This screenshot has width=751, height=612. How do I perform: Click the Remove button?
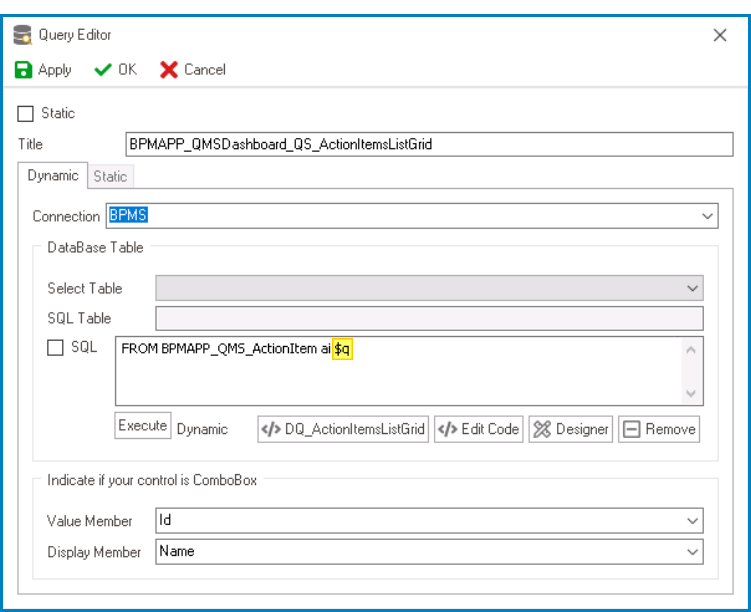(x=659, y=429)
